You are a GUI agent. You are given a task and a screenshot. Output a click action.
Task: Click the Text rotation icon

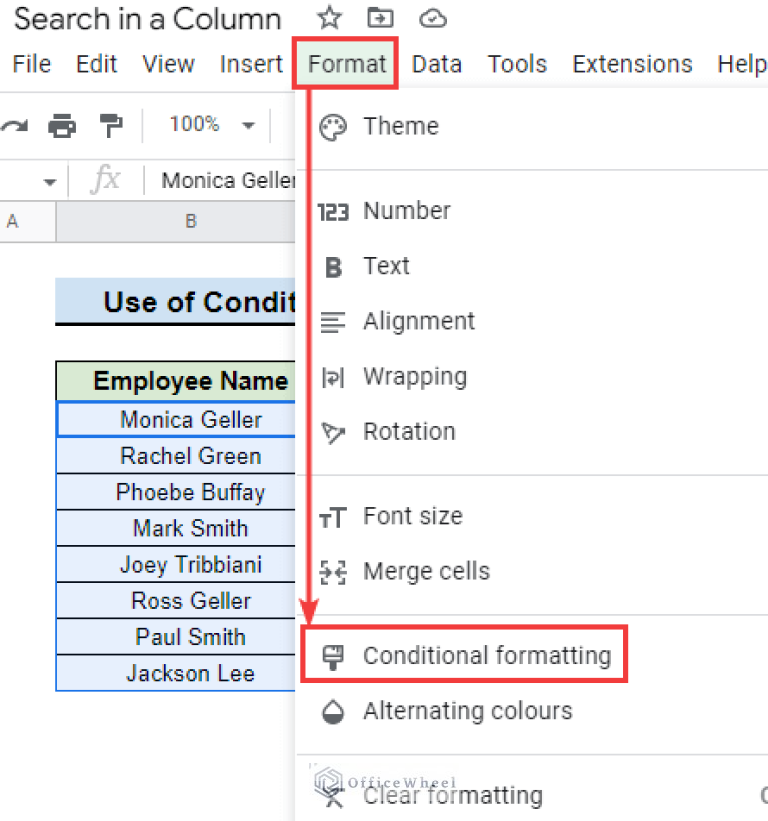pos(332,431)
